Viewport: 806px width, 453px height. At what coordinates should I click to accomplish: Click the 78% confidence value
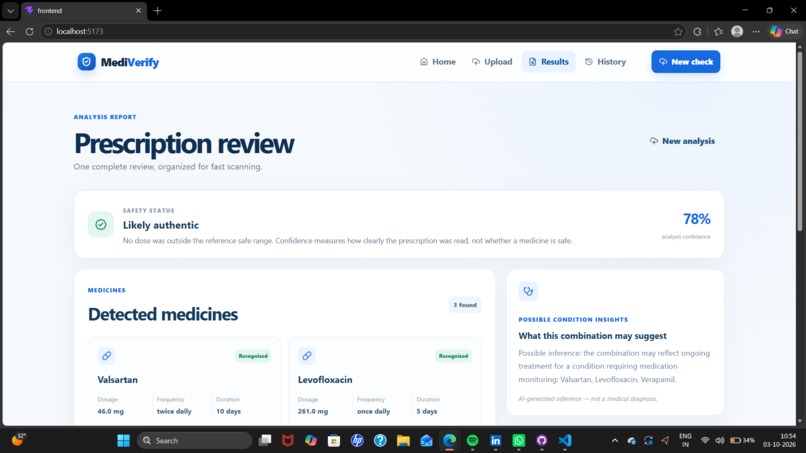pos(697,219)
